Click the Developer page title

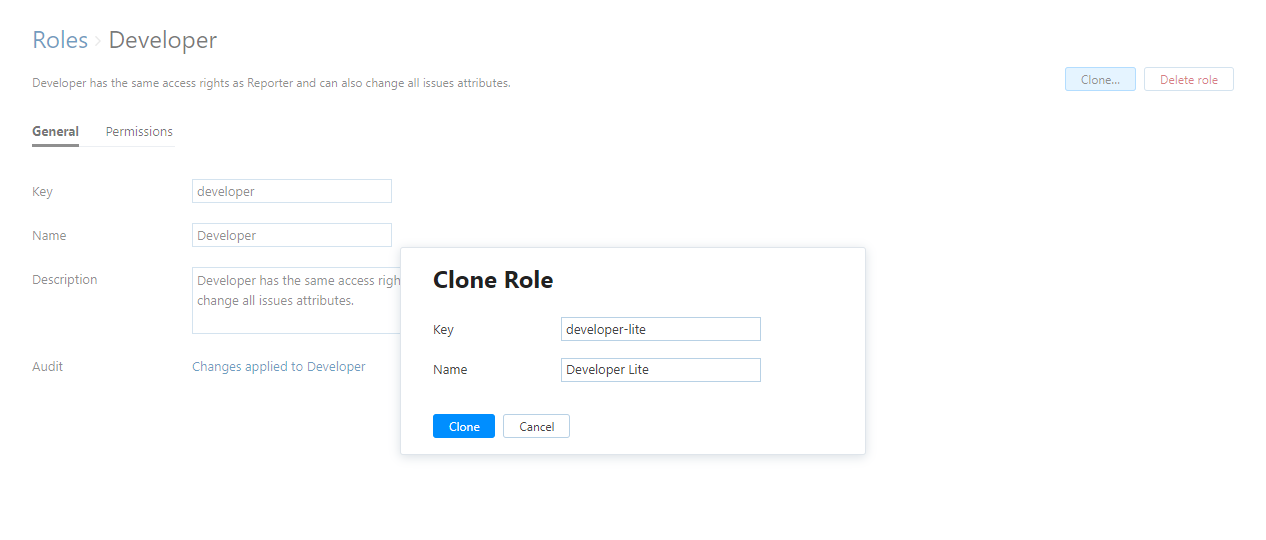[x=162, y=40]
